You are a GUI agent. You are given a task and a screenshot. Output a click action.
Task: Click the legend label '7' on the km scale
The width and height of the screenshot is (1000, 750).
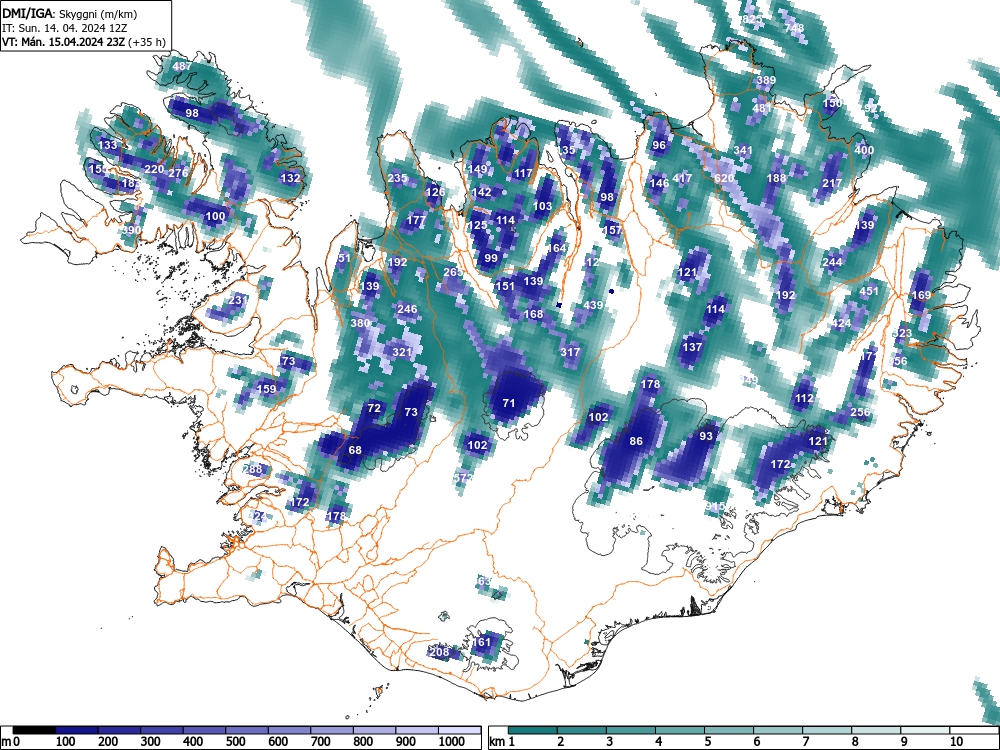(805, 741)
